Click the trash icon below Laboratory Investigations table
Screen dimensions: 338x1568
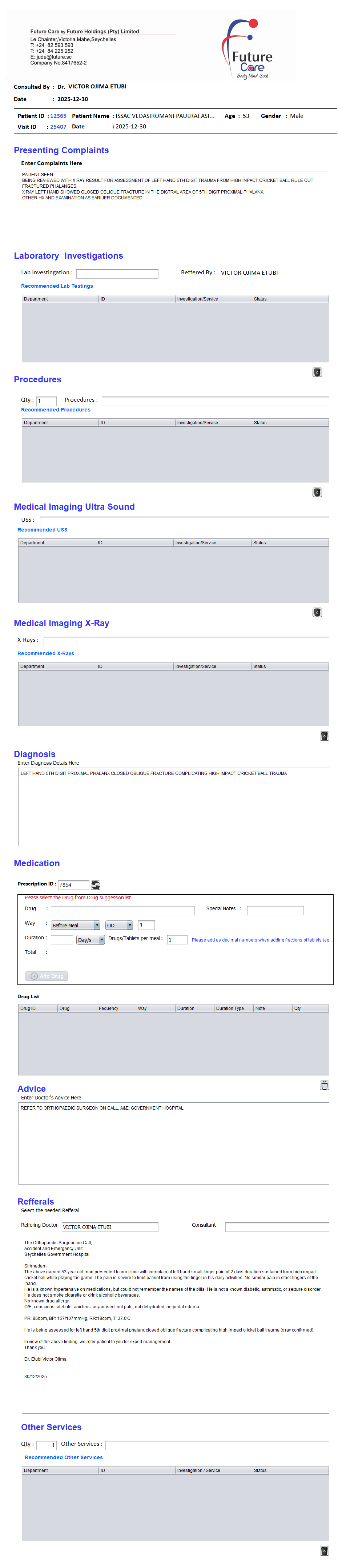point(317,373)
